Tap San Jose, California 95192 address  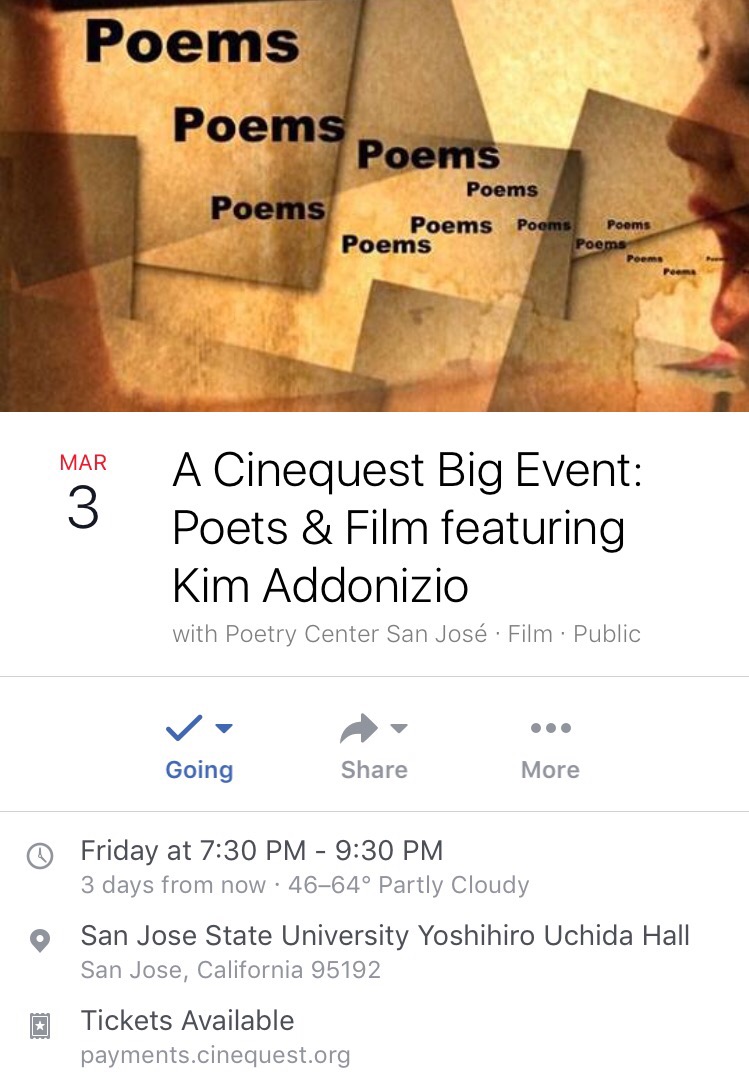(230, 970)
